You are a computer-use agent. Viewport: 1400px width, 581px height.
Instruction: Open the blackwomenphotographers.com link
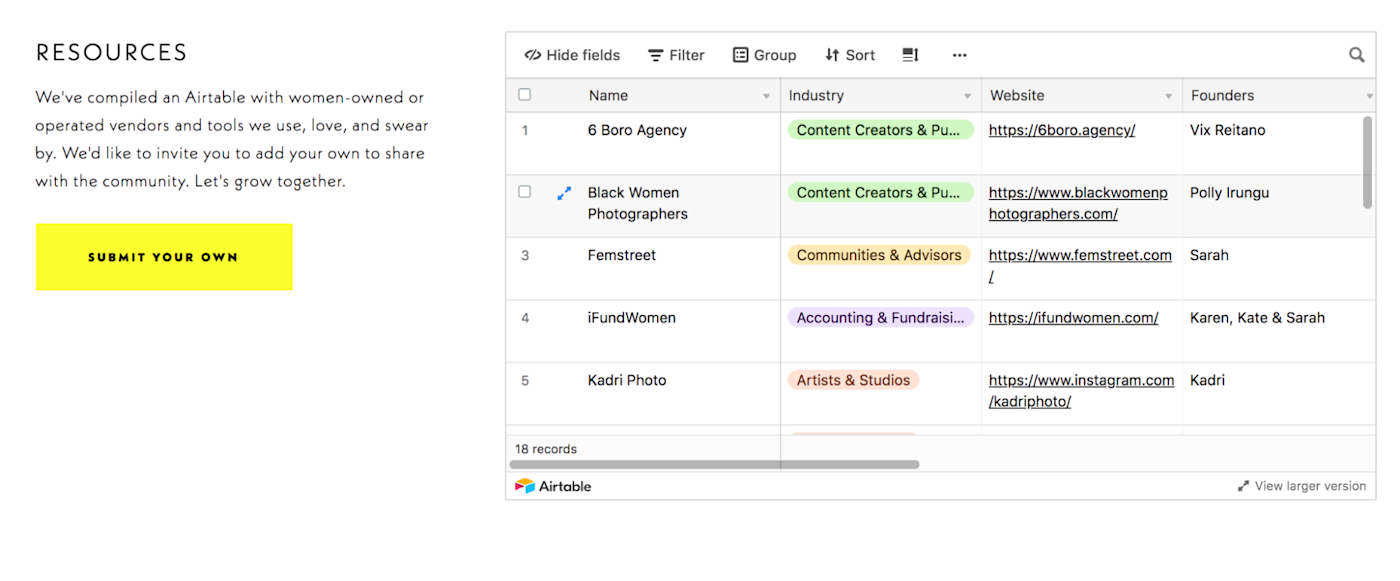click(1078, 203)
